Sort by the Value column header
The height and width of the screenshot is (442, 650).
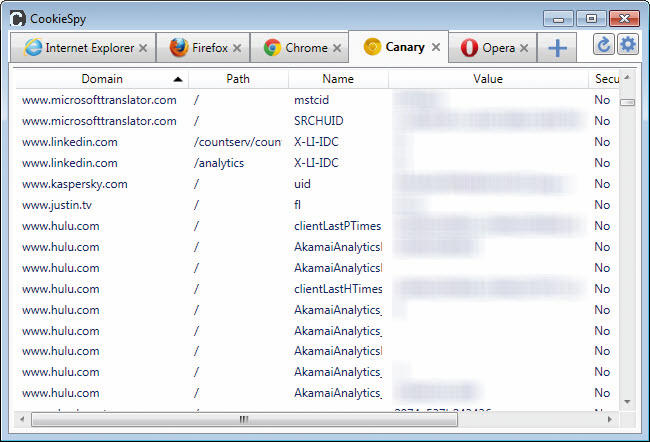click(488, 79)
